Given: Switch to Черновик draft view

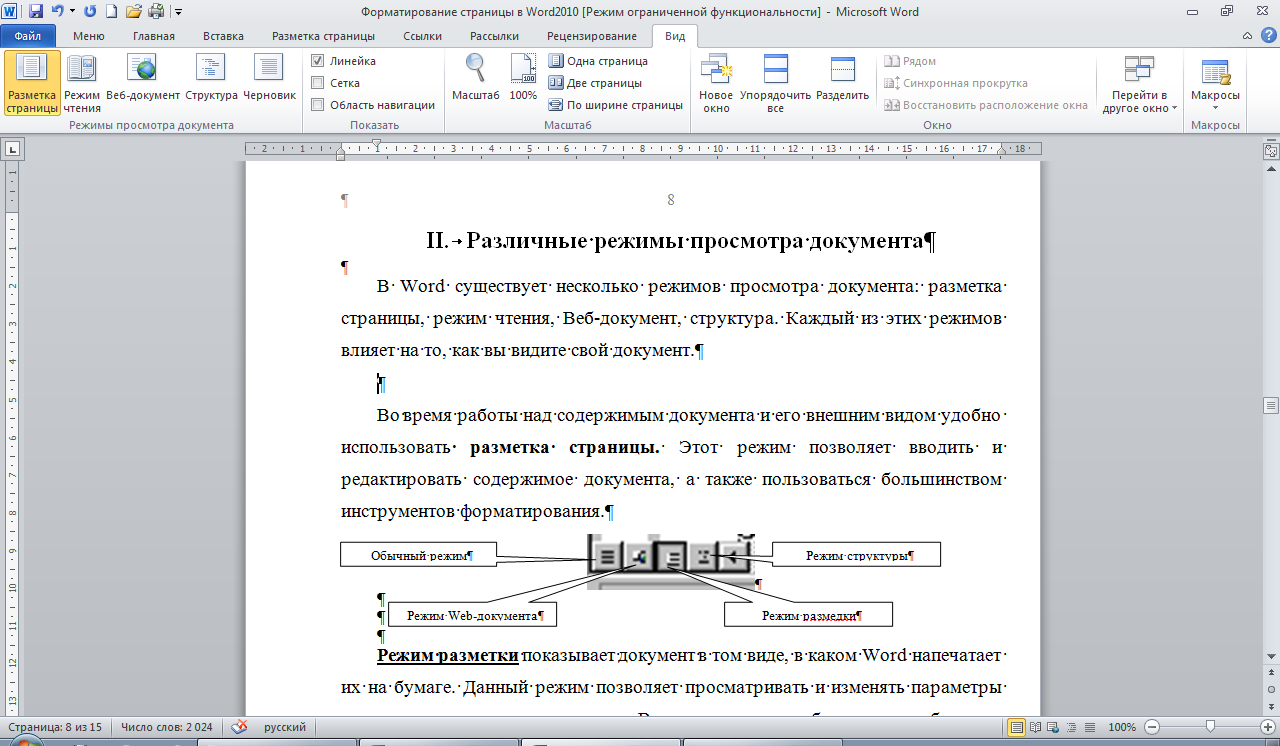Looking at the screenshot, I should [269, 78].
